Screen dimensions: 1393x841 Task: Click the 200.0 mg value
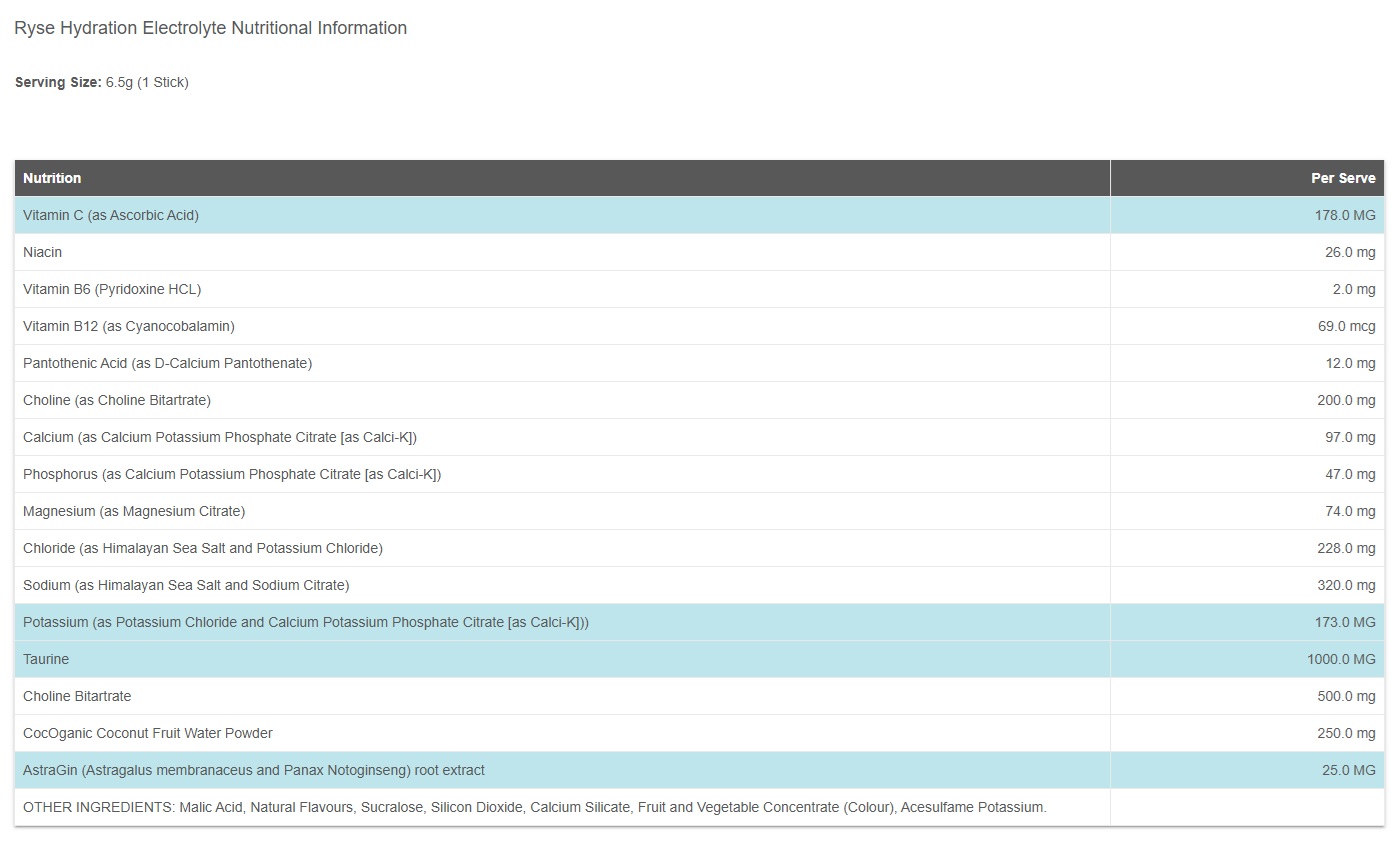pyautogui.click(x=1346, y=400)
